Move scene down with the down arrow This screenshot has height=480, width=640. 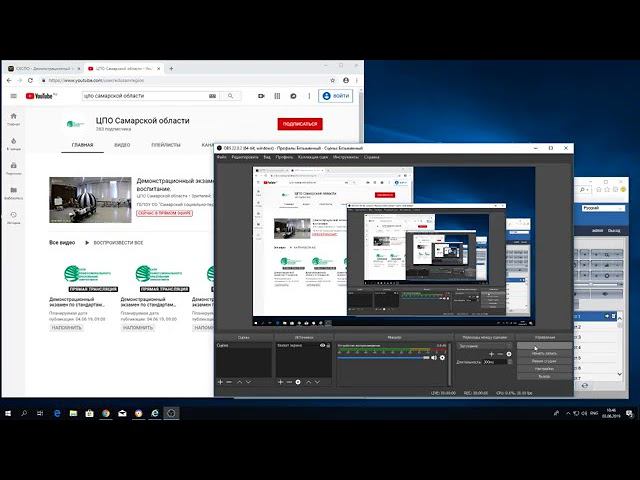coord(248,382)
